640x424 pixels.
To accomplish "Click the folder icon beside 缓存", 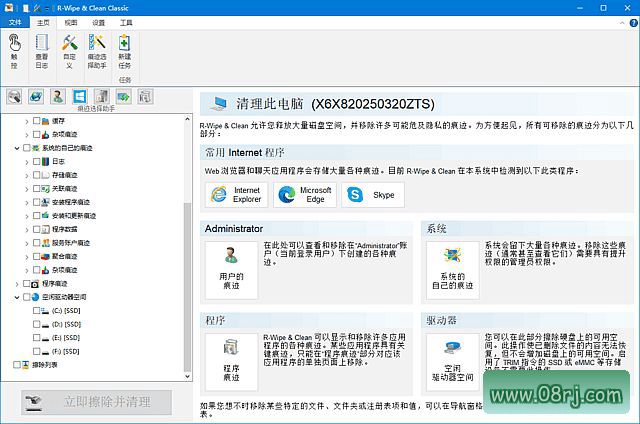I will tap(46, 121).
